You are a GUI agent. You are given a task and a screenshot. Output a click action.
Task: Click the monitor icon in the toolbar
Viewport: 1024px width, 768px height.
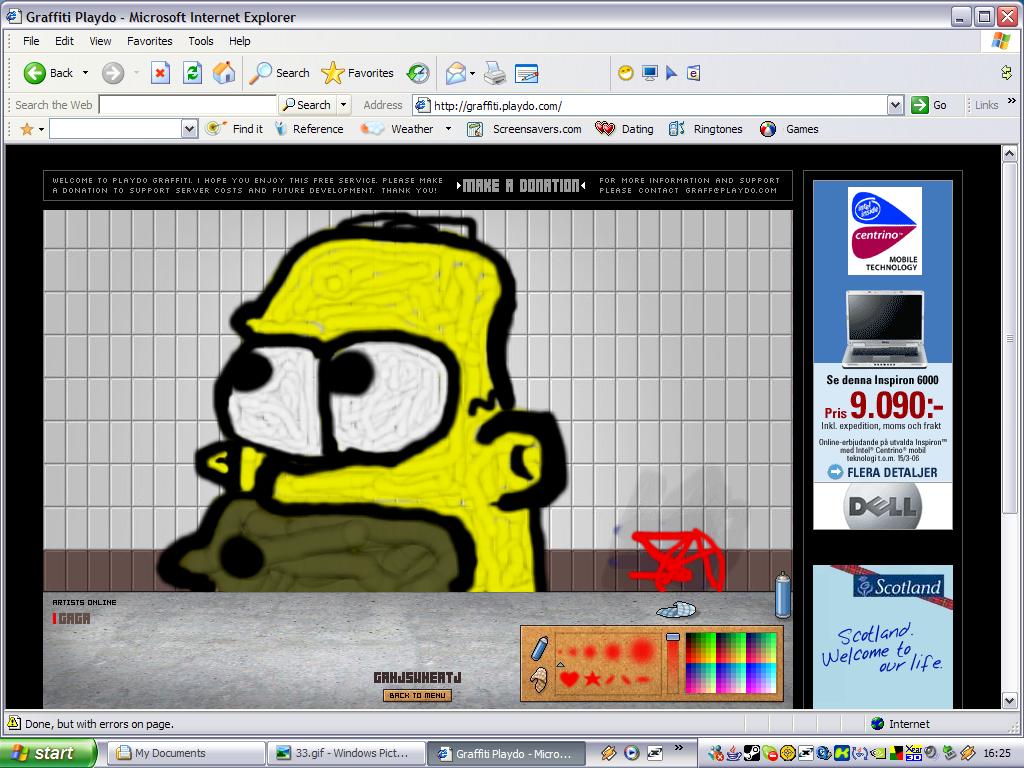(649, 72)
